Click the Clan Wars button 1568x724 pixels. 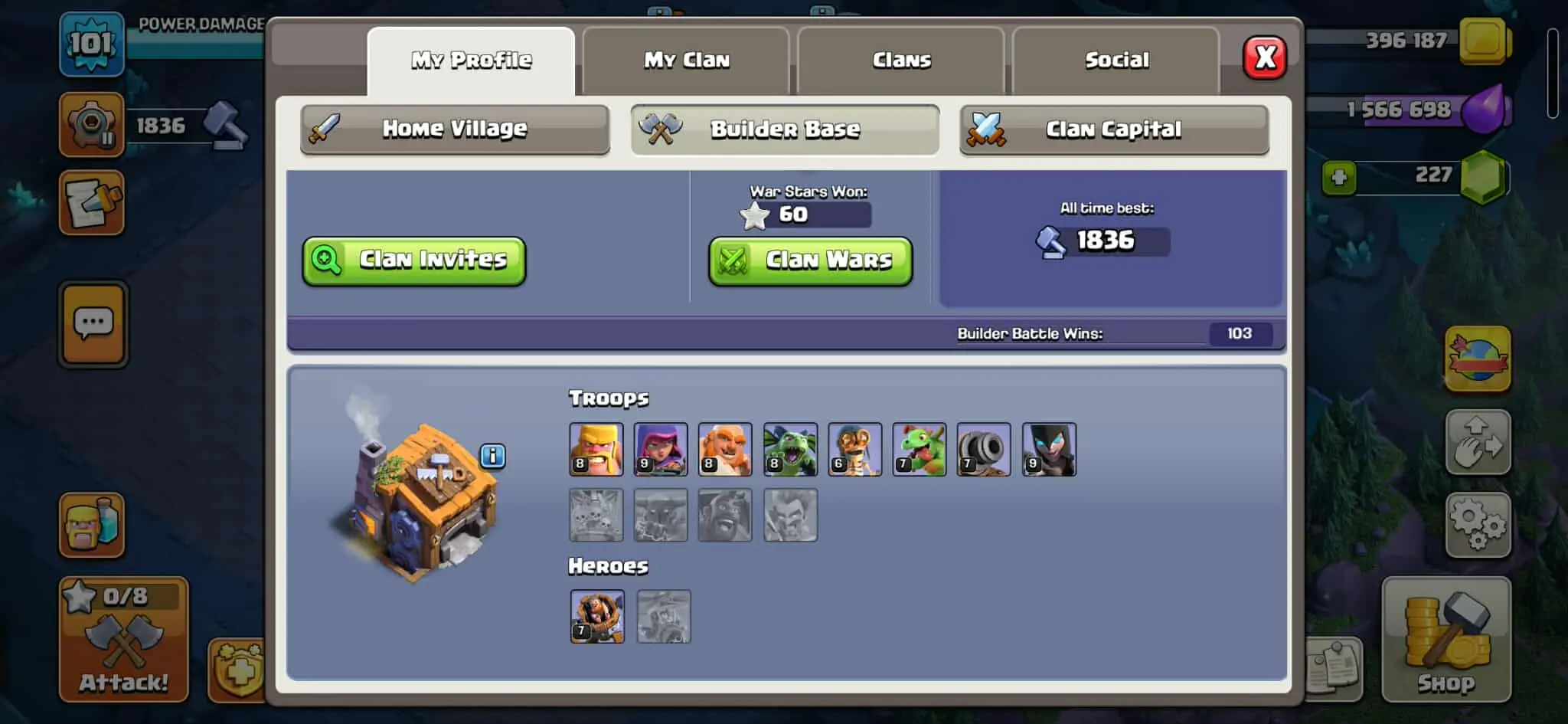point(811,261)
